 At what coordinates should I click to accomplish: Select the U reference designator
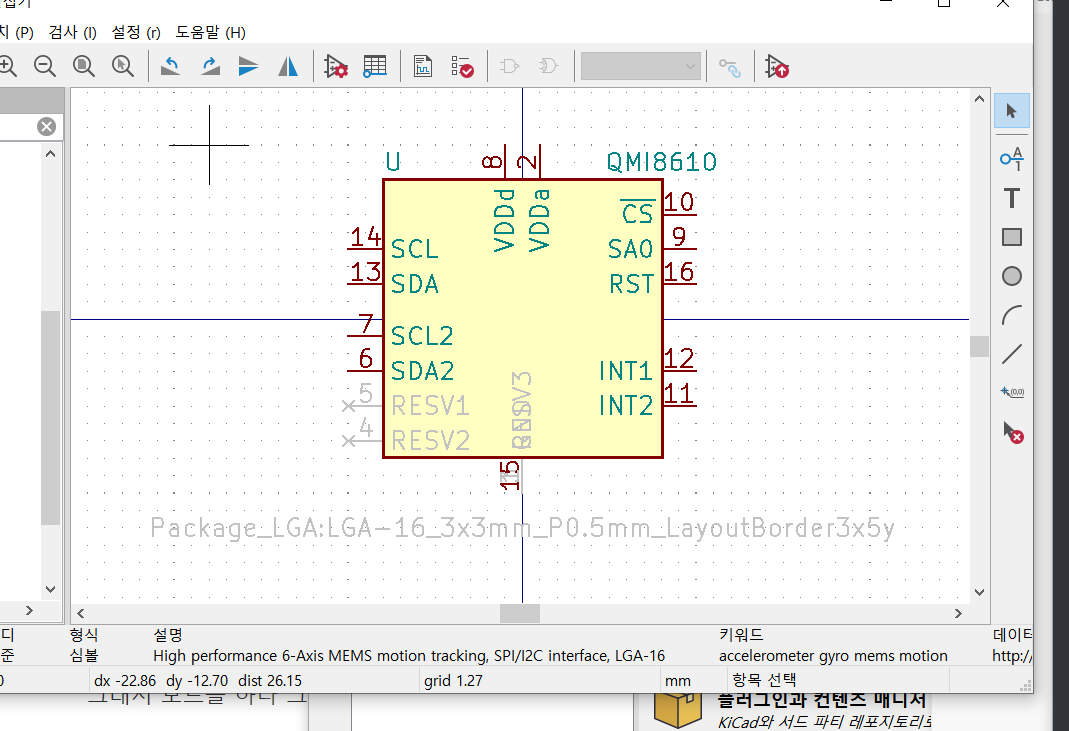(393, 162)
